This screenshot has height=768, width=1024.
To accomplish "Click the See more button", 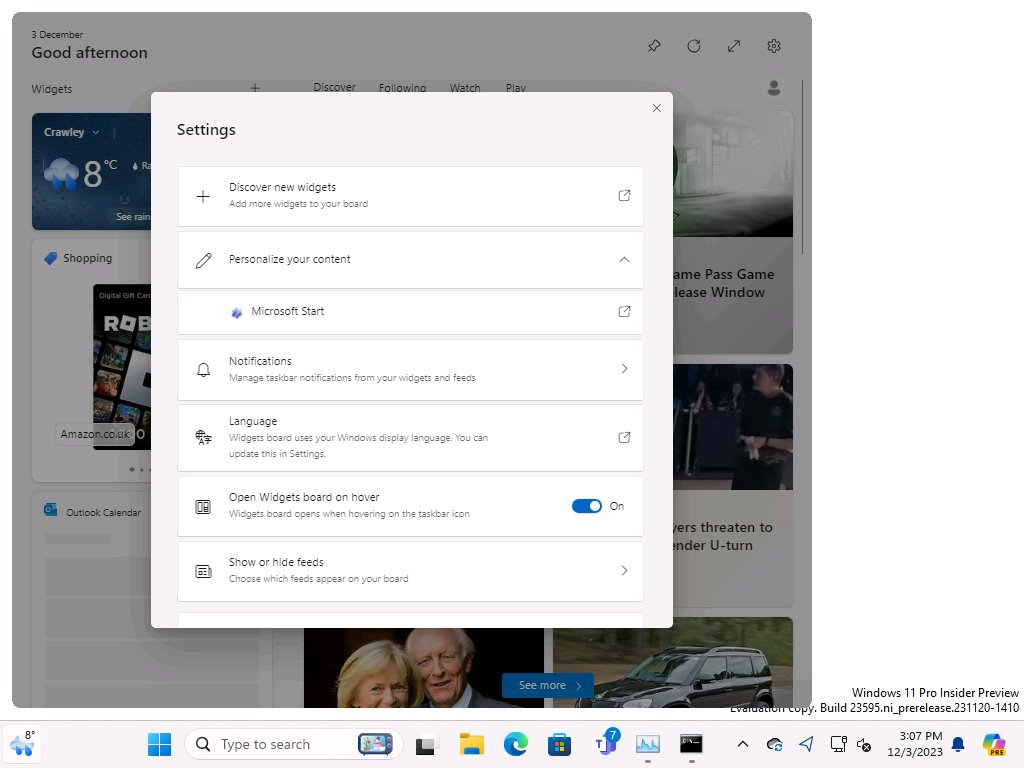I will [548, 685].
